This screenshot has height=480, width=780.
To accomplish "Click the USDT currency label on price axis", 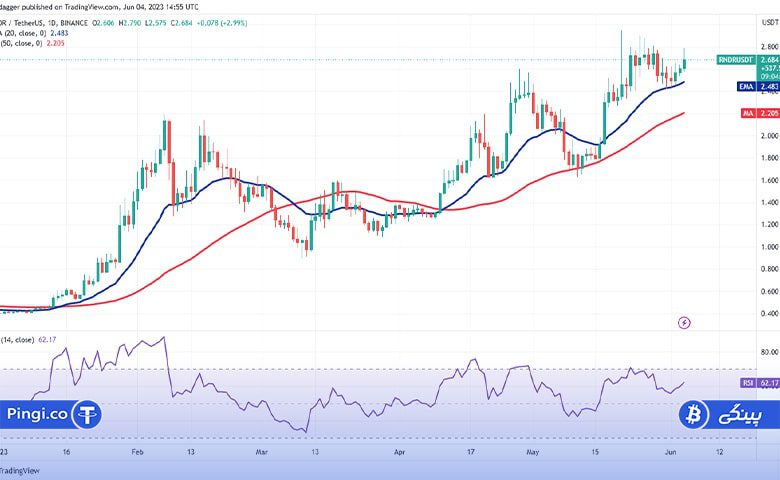I will coord(771,22).
